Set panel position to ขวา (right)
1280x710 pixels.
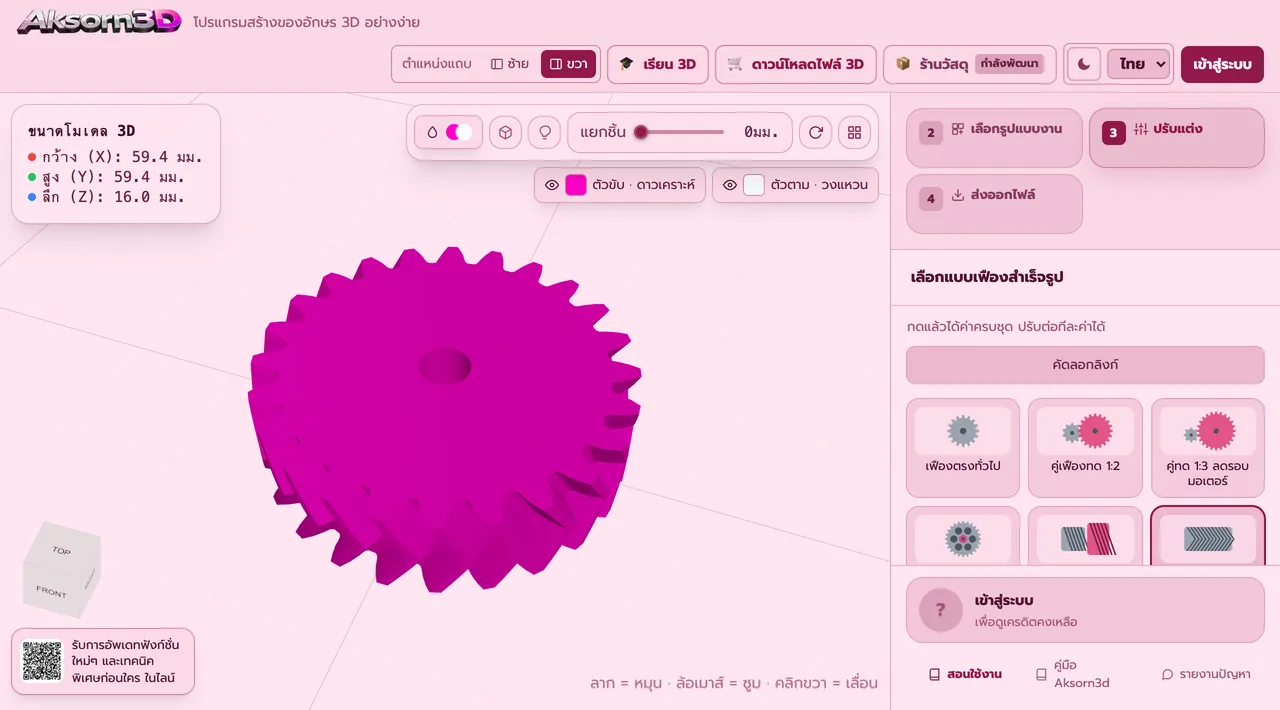pos(568,64)
